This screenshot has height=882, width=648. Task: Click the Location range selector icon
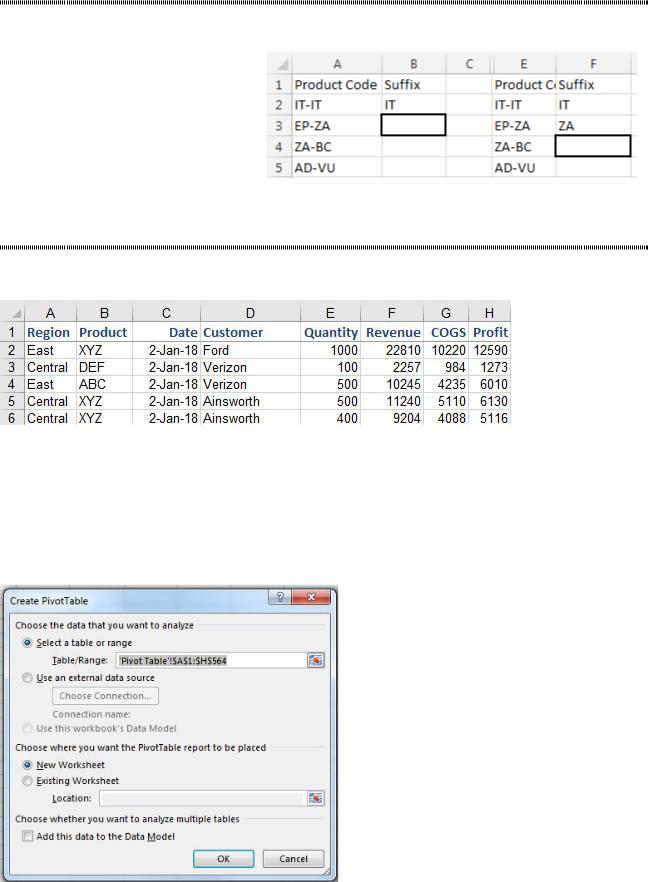tap(316, 798)
